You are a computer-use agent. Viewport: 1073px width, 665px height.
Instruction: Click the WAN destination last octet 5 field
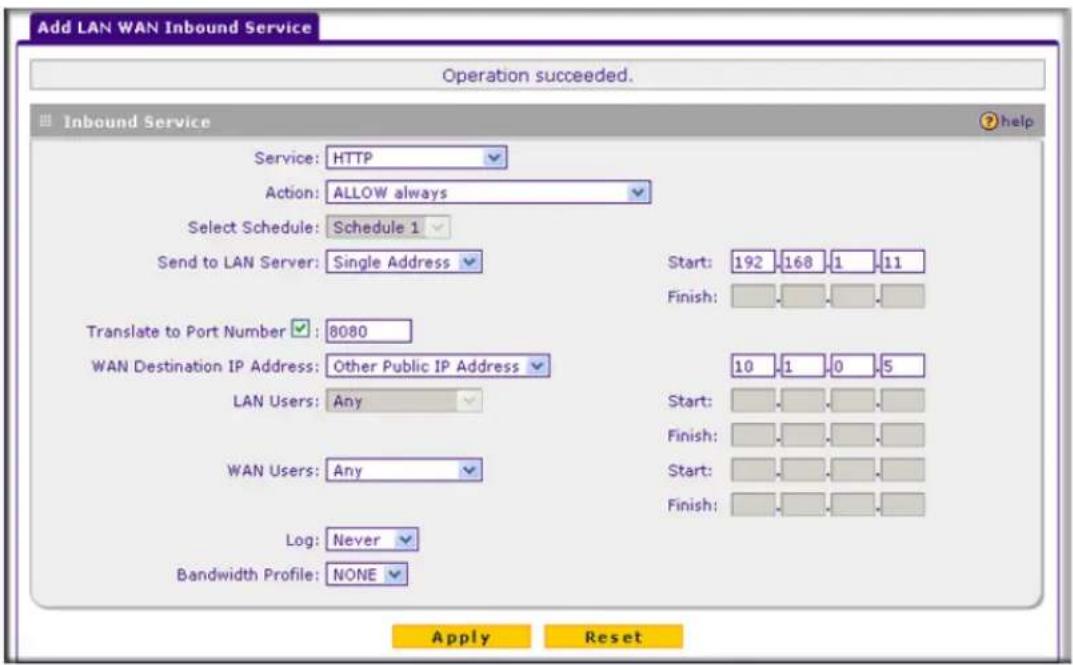point(903,366)
